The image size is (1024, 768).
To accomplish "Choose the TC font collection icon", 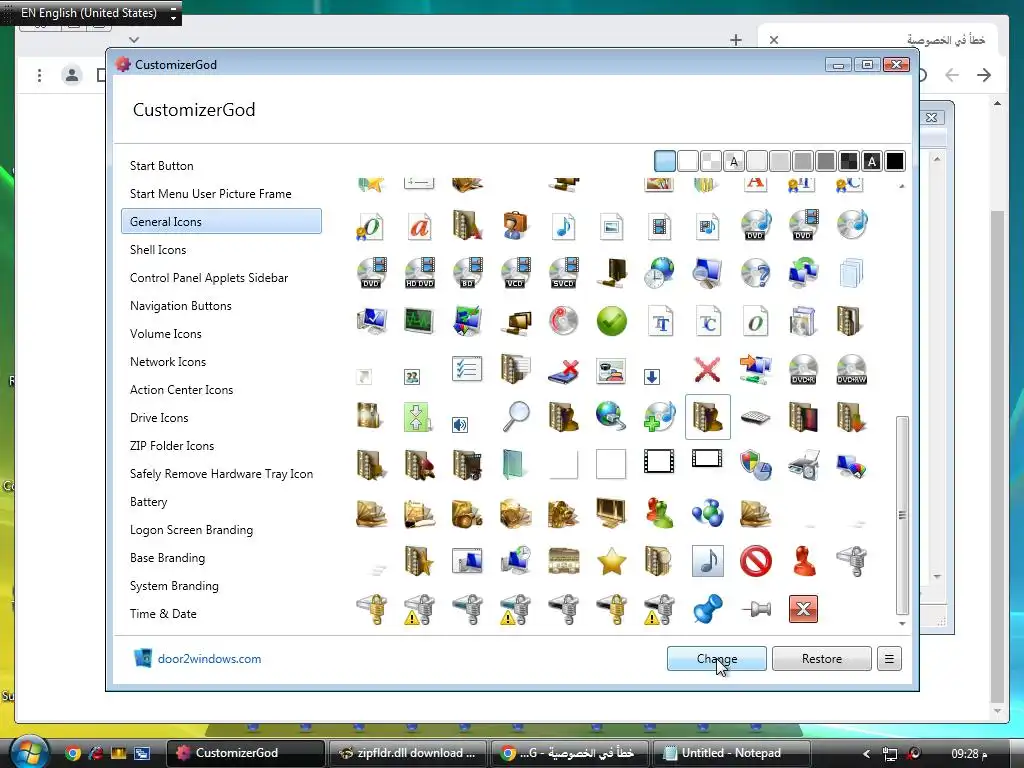I will click(708, 321).
